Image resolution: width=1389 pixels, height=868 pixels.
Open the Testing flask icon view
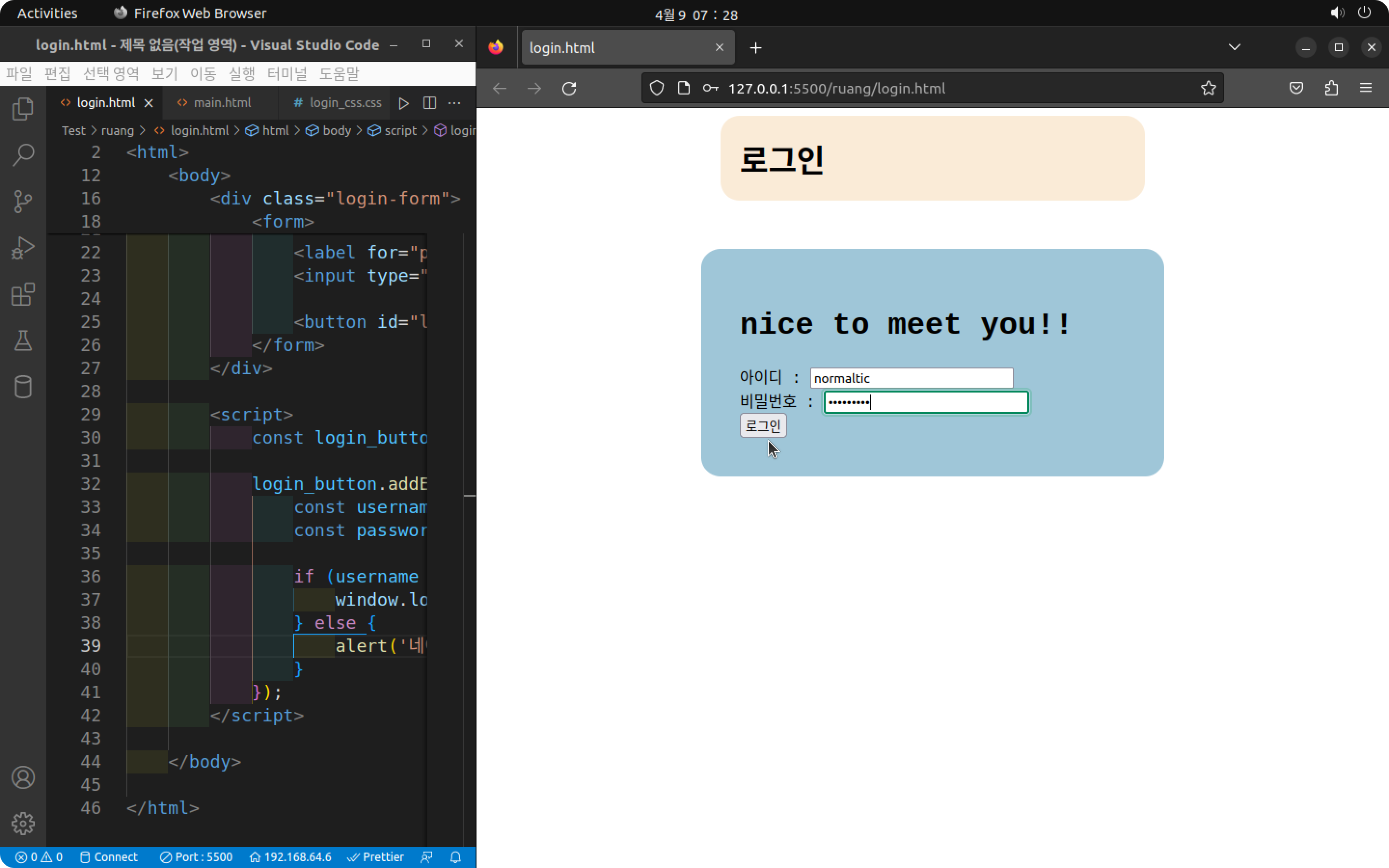(23, 341)
